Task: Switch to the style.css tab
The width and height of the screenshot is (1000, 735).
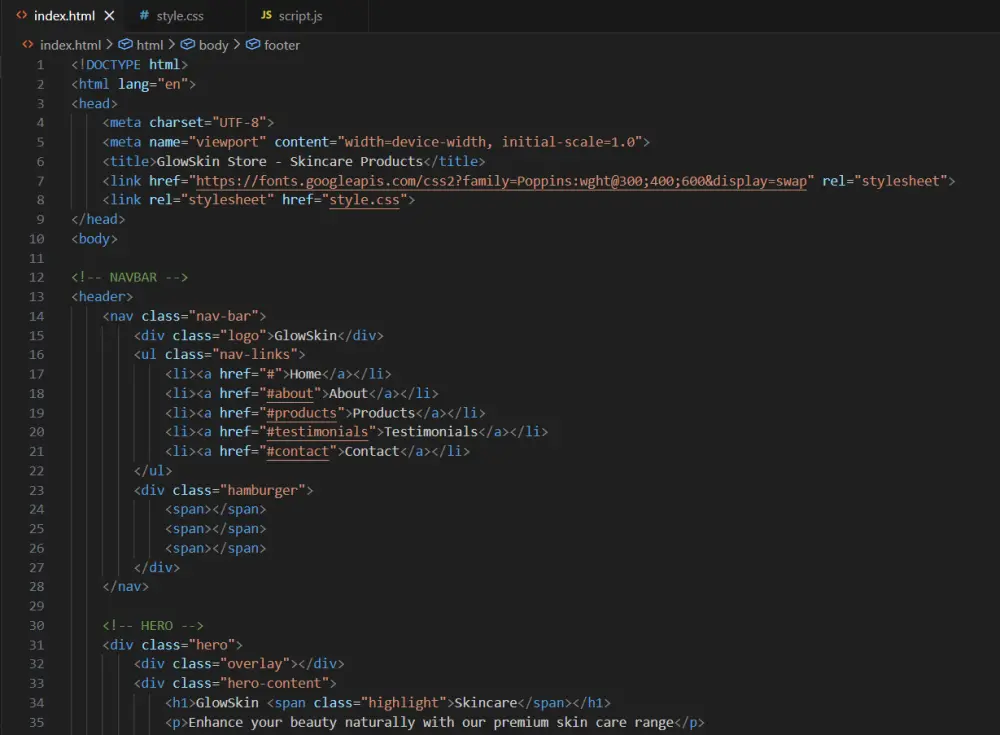Action: point(180,15)
